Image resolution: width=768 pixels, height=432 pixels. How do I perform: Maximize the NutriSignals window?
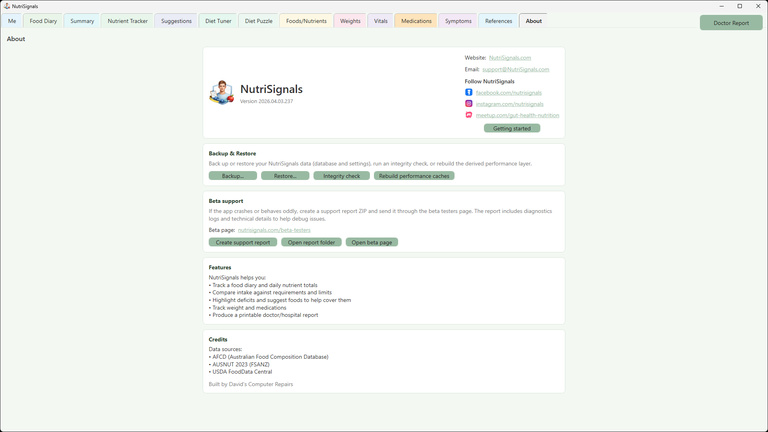coord(740,6)
